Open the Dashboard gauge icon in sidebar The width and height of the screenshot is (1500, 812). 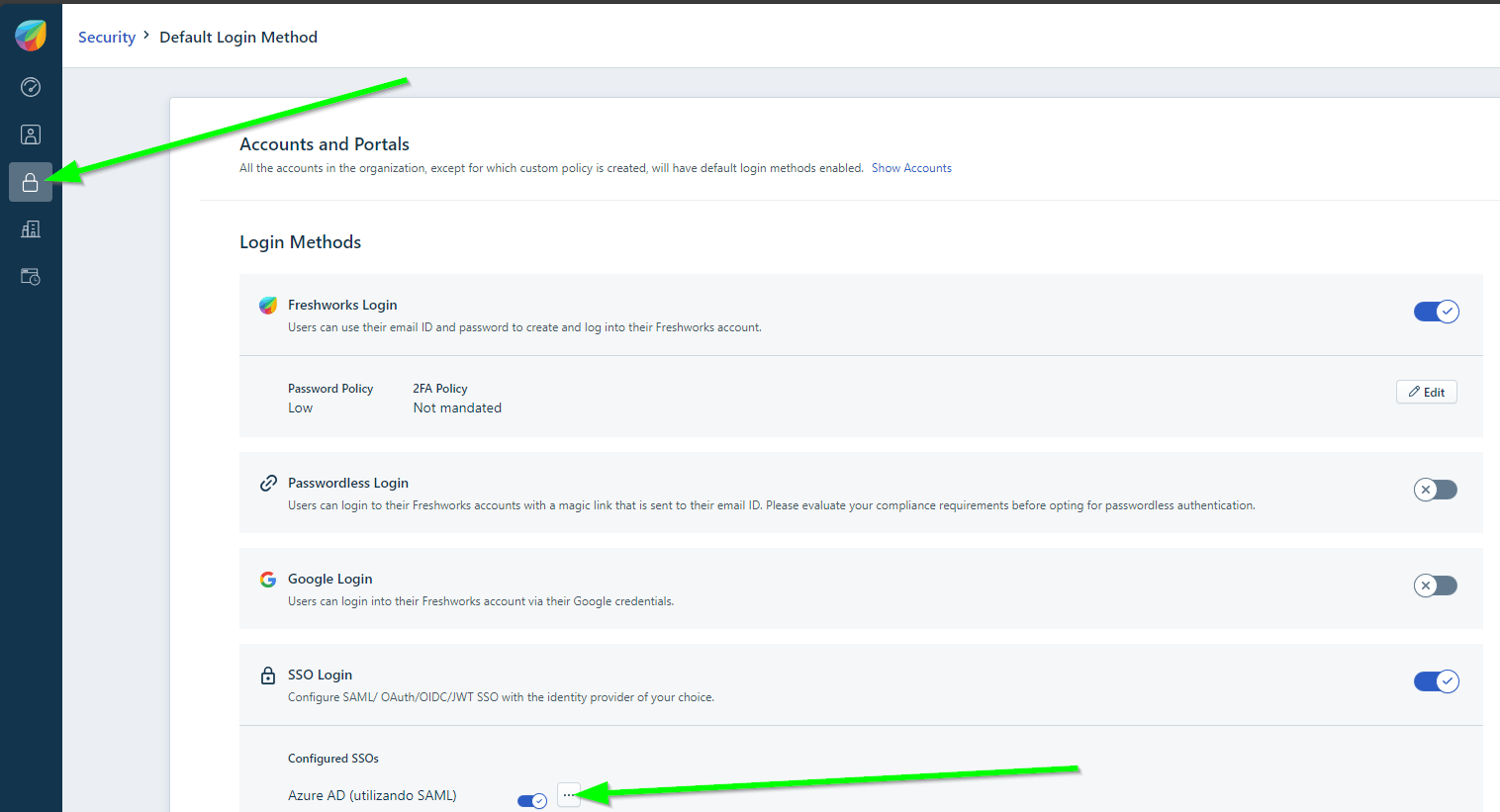pyautogui.click(x=31, y=87)
